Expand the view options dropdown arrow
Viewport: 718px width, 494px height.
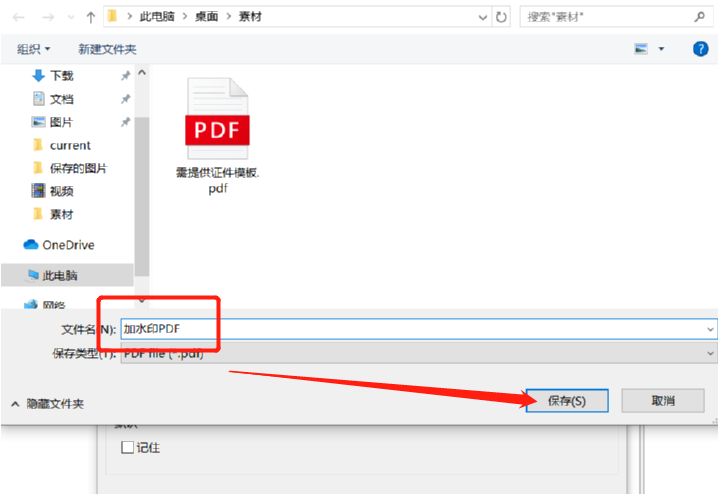(x=661, y=49)
